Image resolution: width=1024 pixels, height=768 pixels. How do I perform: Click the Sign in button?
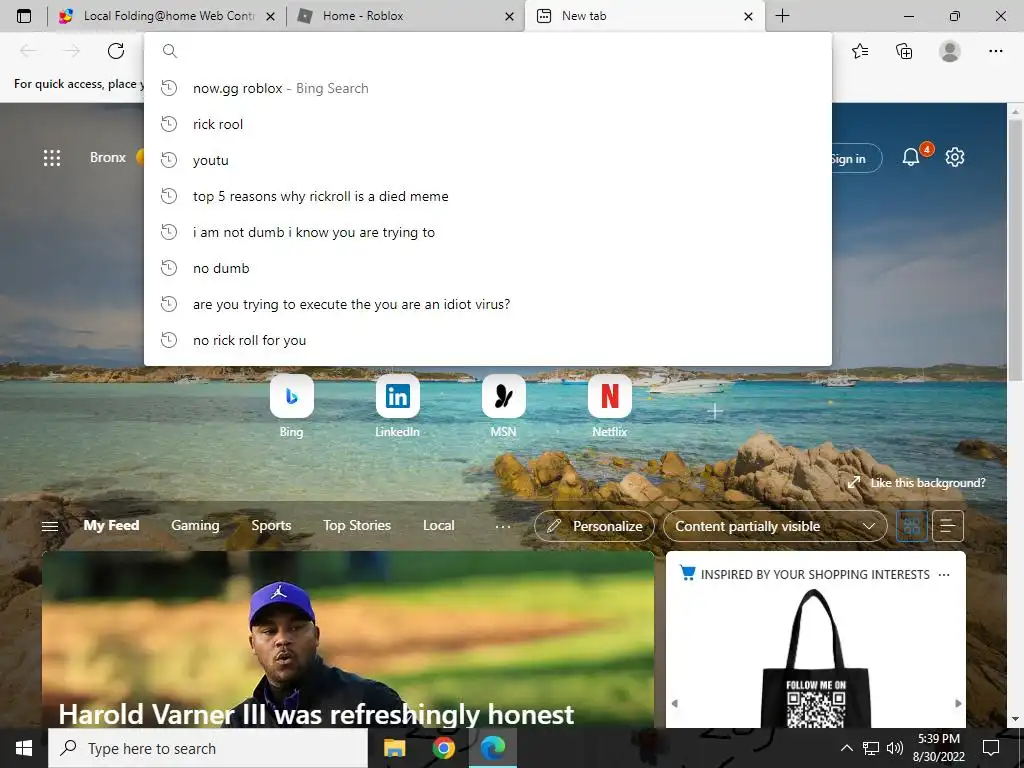[x=855, y=158]
